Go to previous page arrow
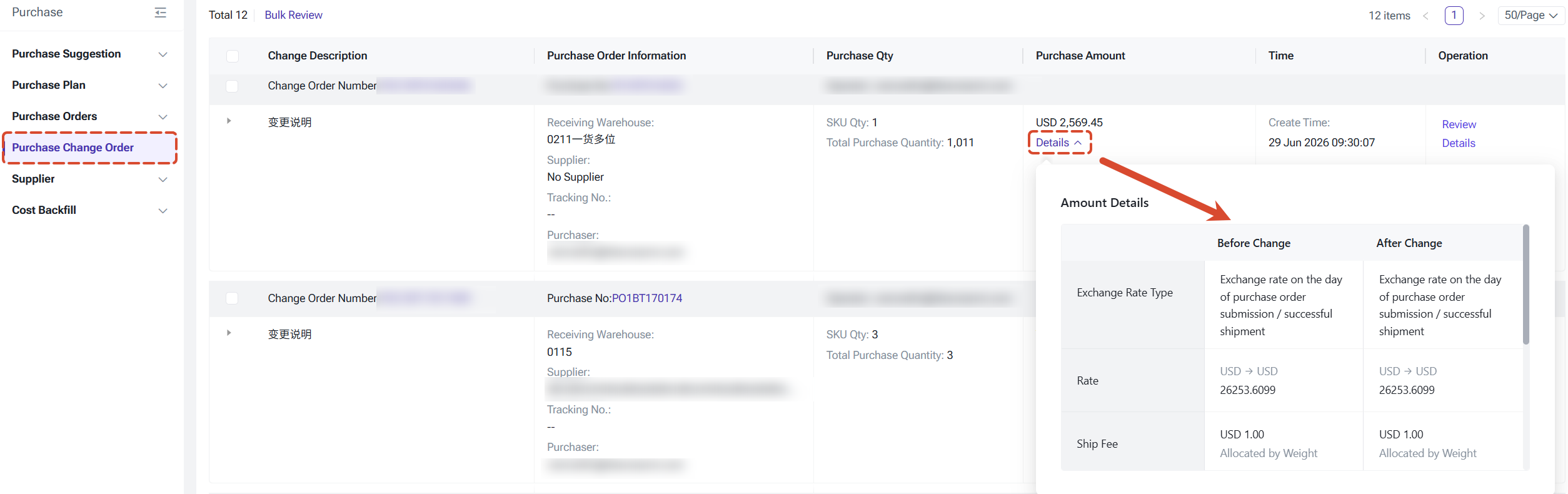The height and width of the screenshot is (494, 1568). pyautogui.click(x=1425, y=16)
